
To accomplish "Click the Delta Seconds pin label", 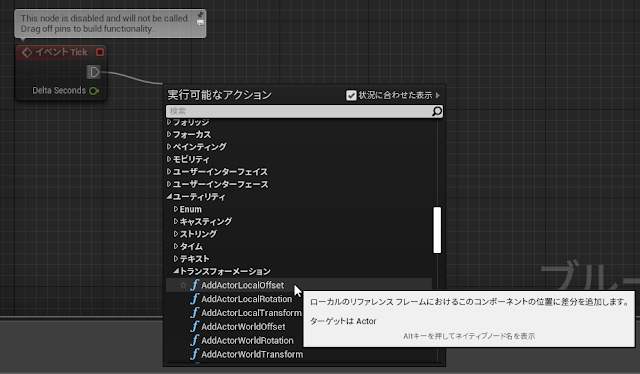I will (59, 91).
